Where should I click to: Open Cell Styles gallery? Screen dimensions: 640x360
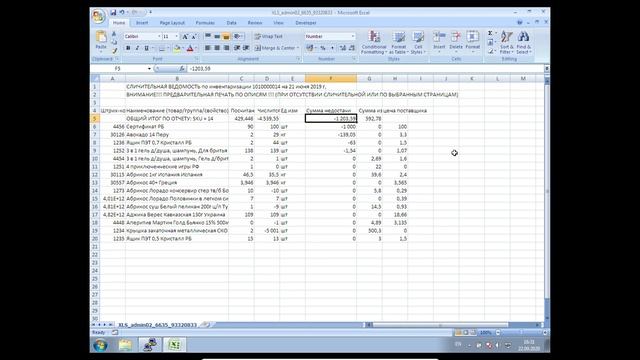click(x=418, y=43)
